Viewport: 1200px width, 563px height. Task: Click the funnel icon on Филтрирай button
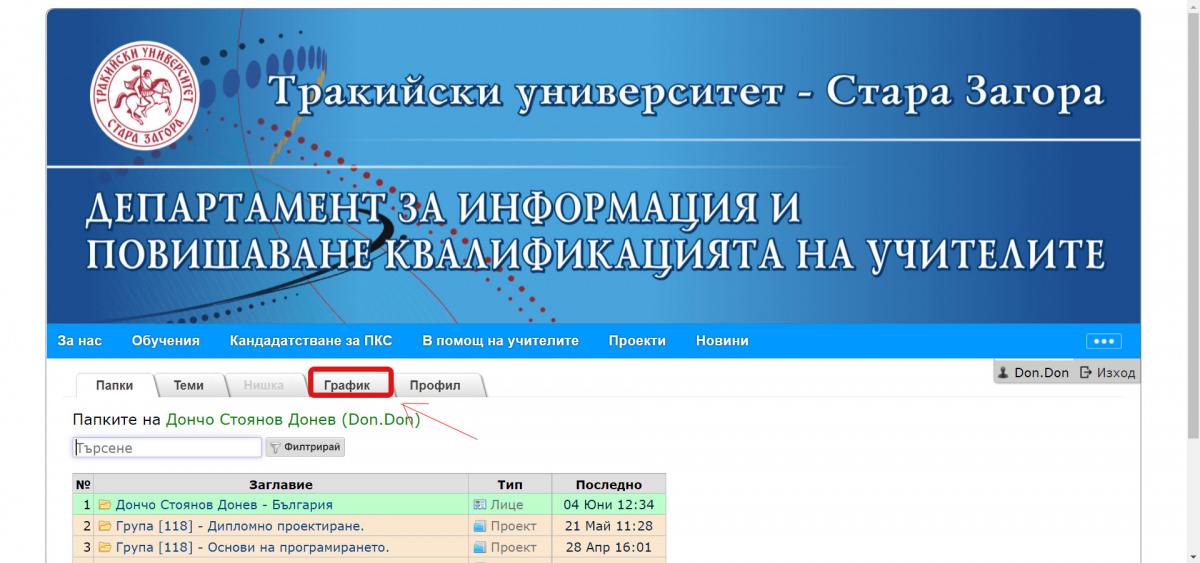(275, 448)
